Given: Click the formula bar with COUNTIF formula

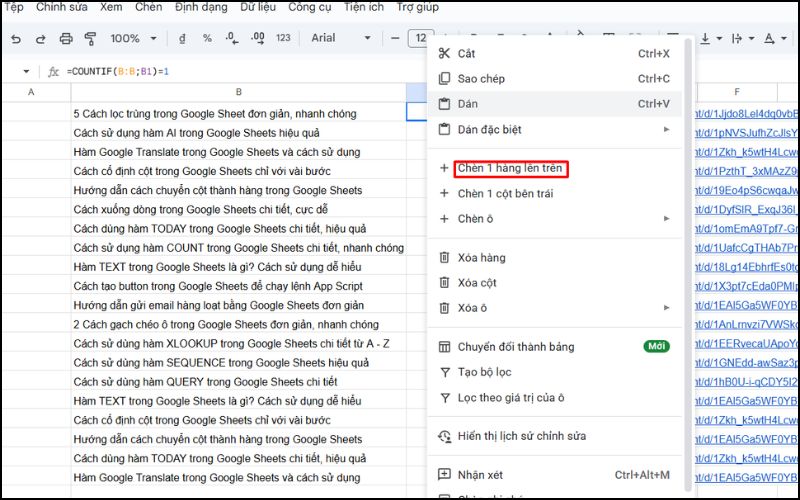Looking at the screenshot, I should point(200,72).
